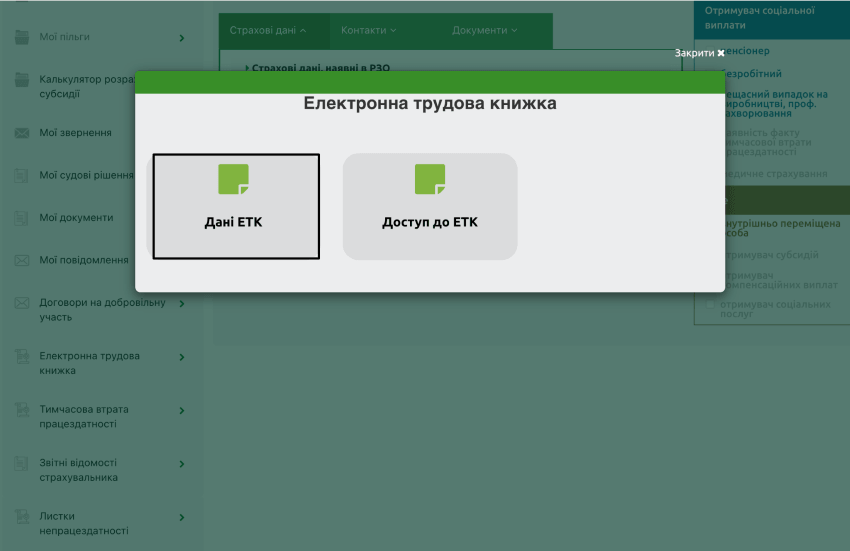This screenshot has width=850, height=551.
Task: Click the Договори на добровільну участь envelope icon
Action: coord(22,303)
